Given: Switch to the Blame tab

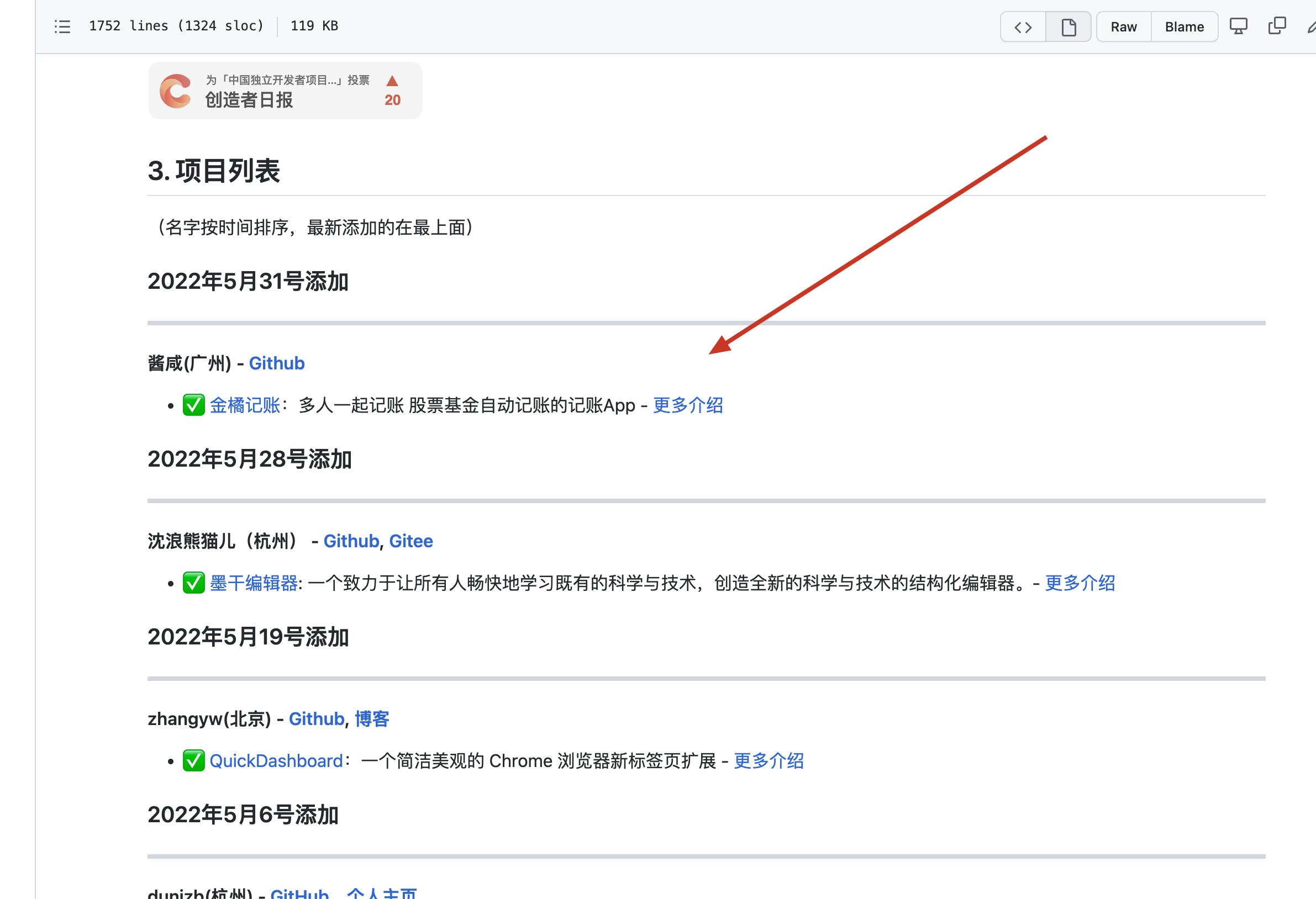Looking at the screenshot, I should point(1184,26).
